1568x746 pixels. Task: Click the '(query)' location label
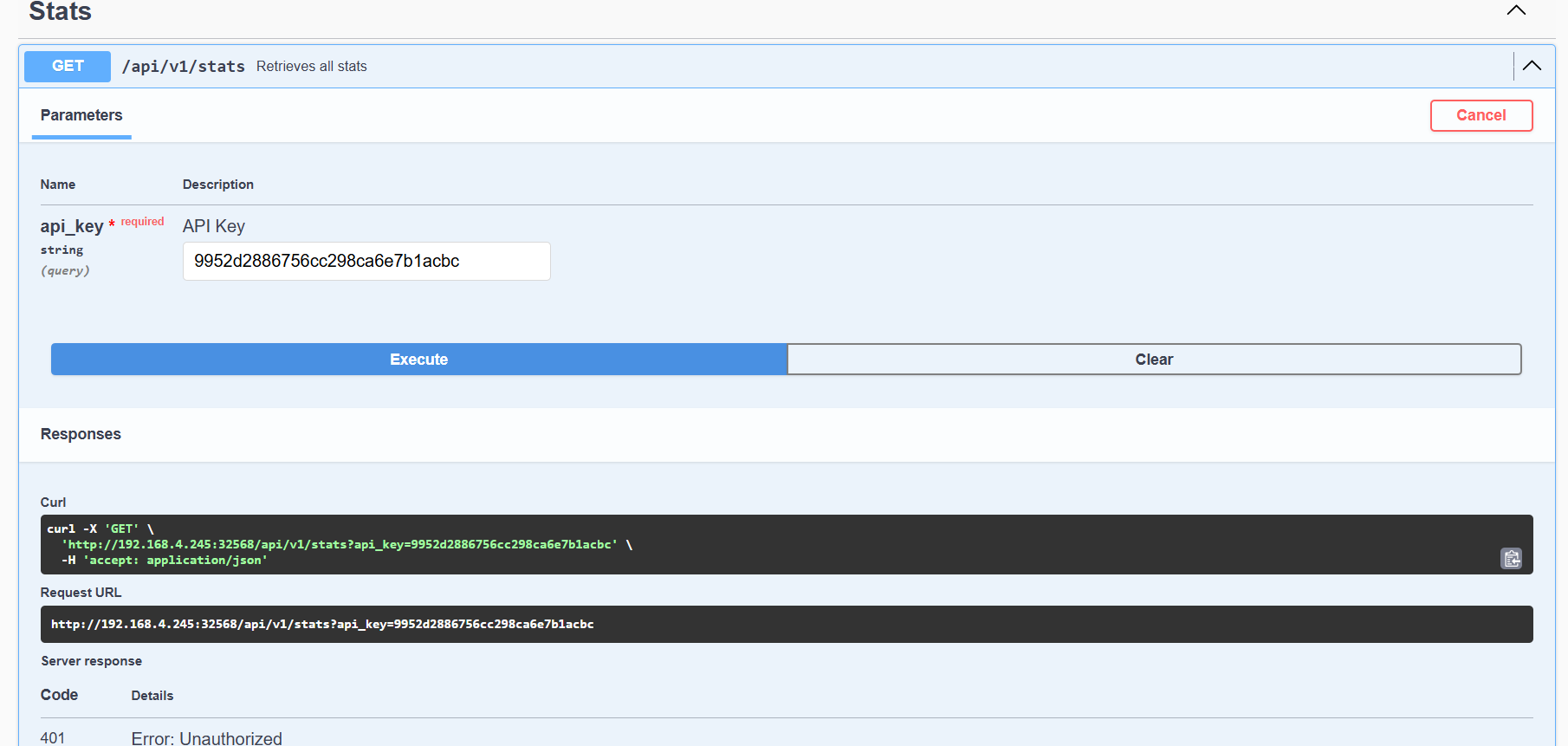pos(66,270)
